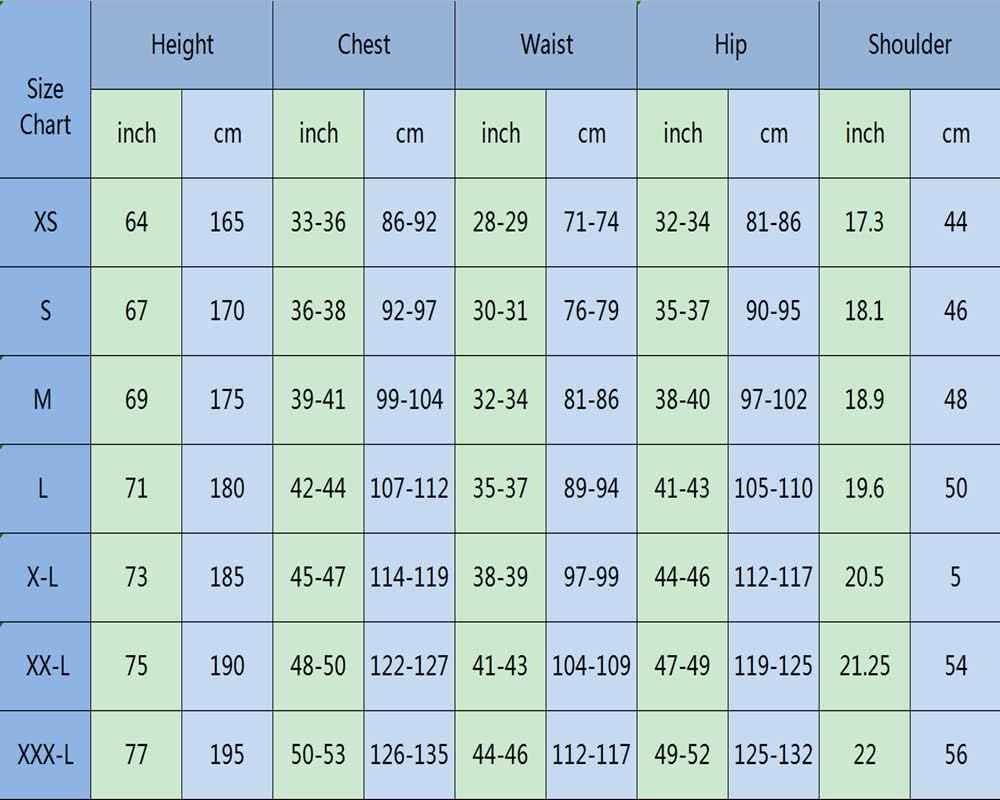Click the Size Chart header cell
1000x800 pixels.
(x=45, y=106)
